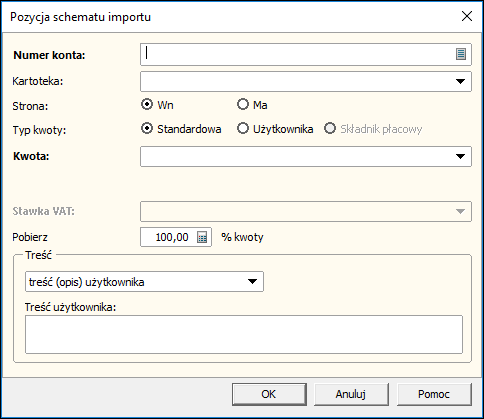
Task: Open Pomoc help button
Action: tap(434, 394)
